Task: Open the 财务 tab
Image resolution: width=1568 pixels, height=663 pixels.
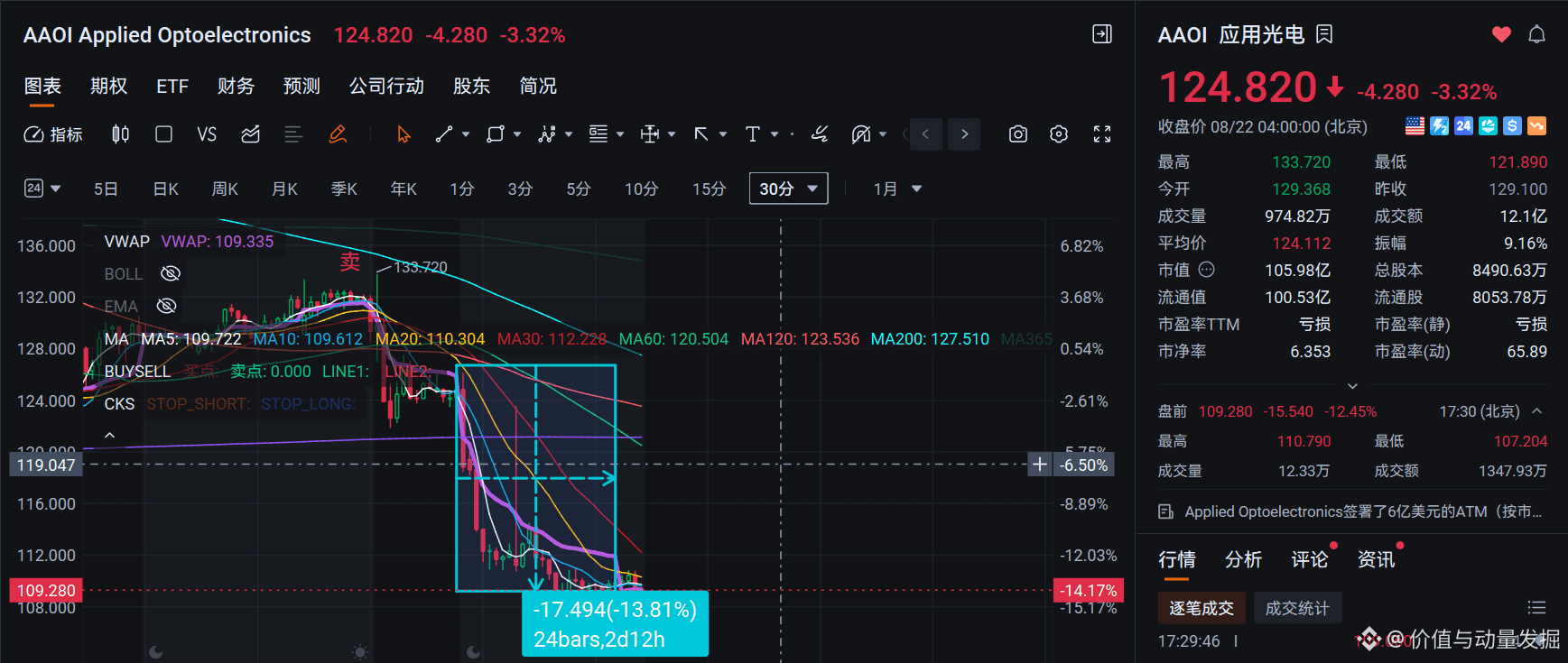Action: coord(236,86)
